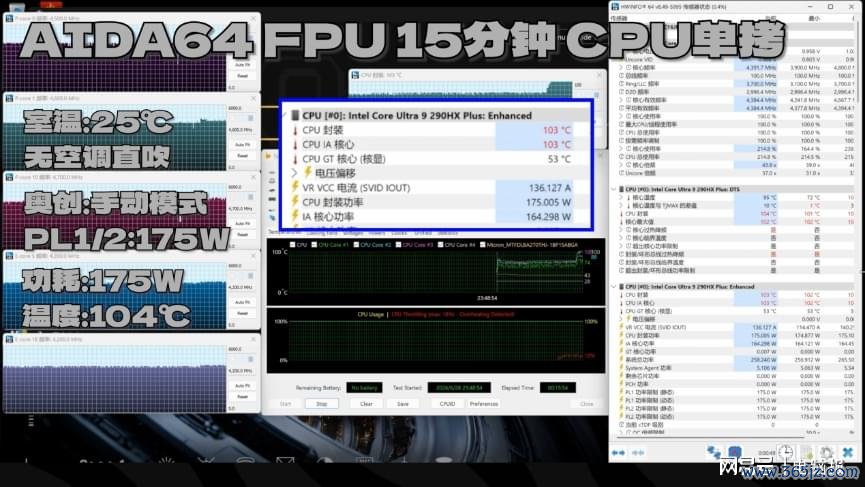Viewport: 865px width, 487px height.
Task: Toggle CPU Core #4 checkbox
Action: coord(440,244)
